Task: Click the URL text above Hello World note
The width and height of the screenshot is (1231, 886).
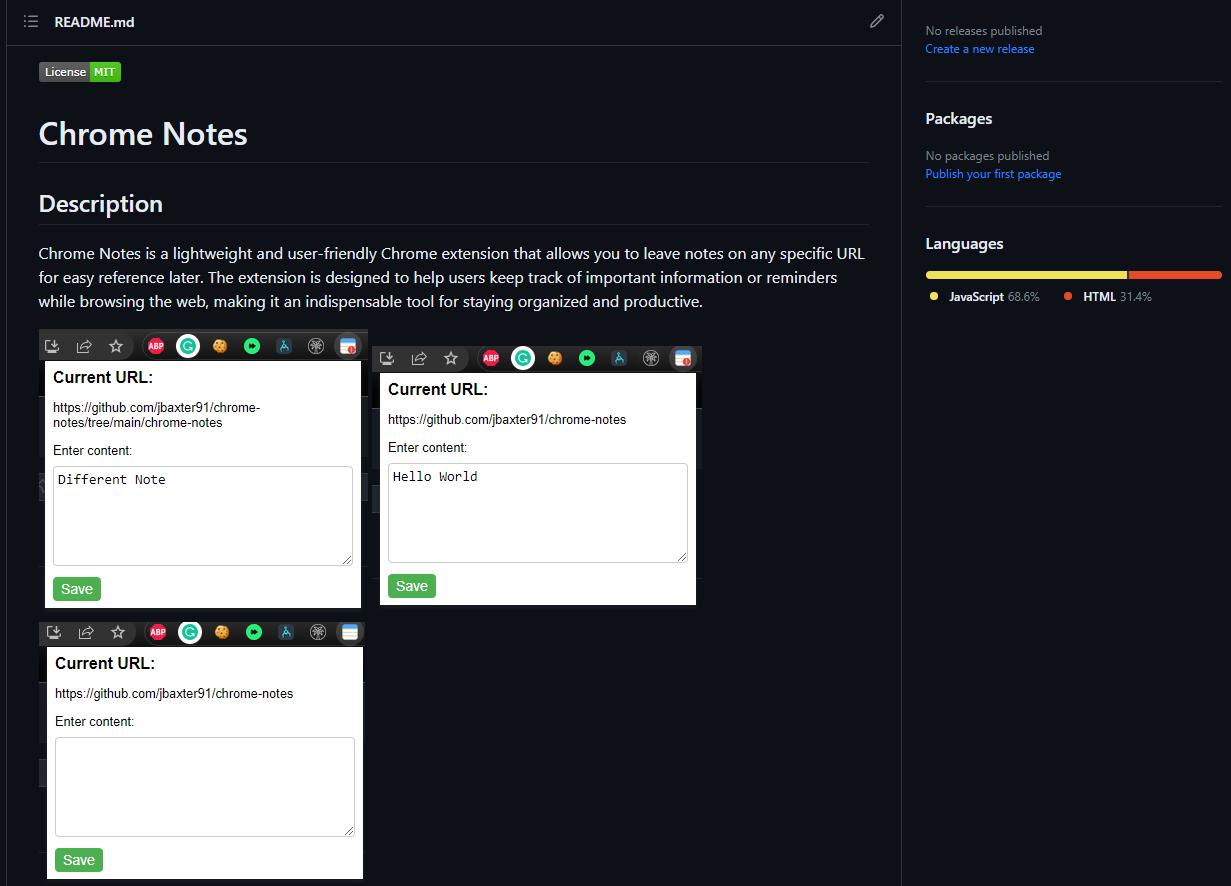Action: click(507, 420)
